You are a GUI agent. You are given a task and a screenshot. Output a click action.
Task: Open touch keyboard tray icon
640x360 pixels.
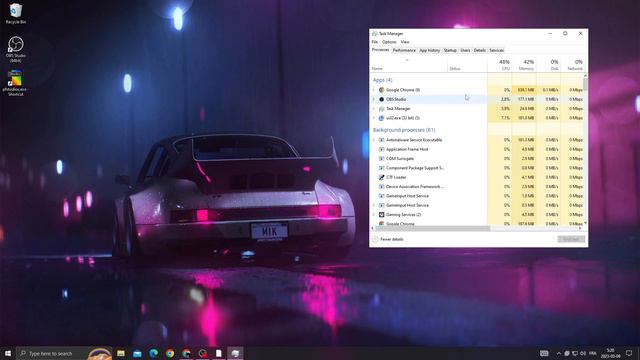click(x=544, y=353)
